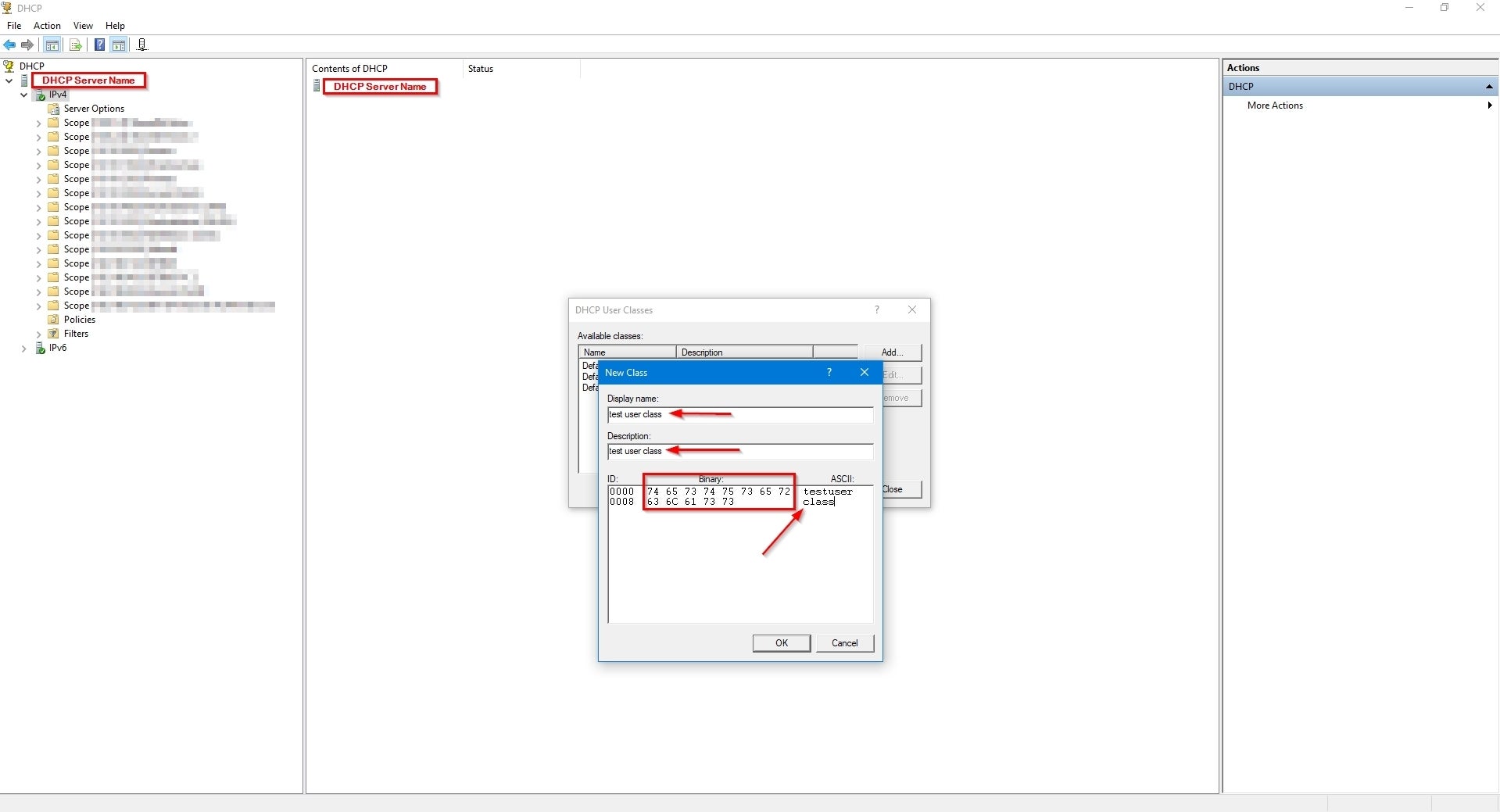Click in the Binary hex data area
Image resolution: width=1500 pixels, height=812 pixels.
(718, 496)
